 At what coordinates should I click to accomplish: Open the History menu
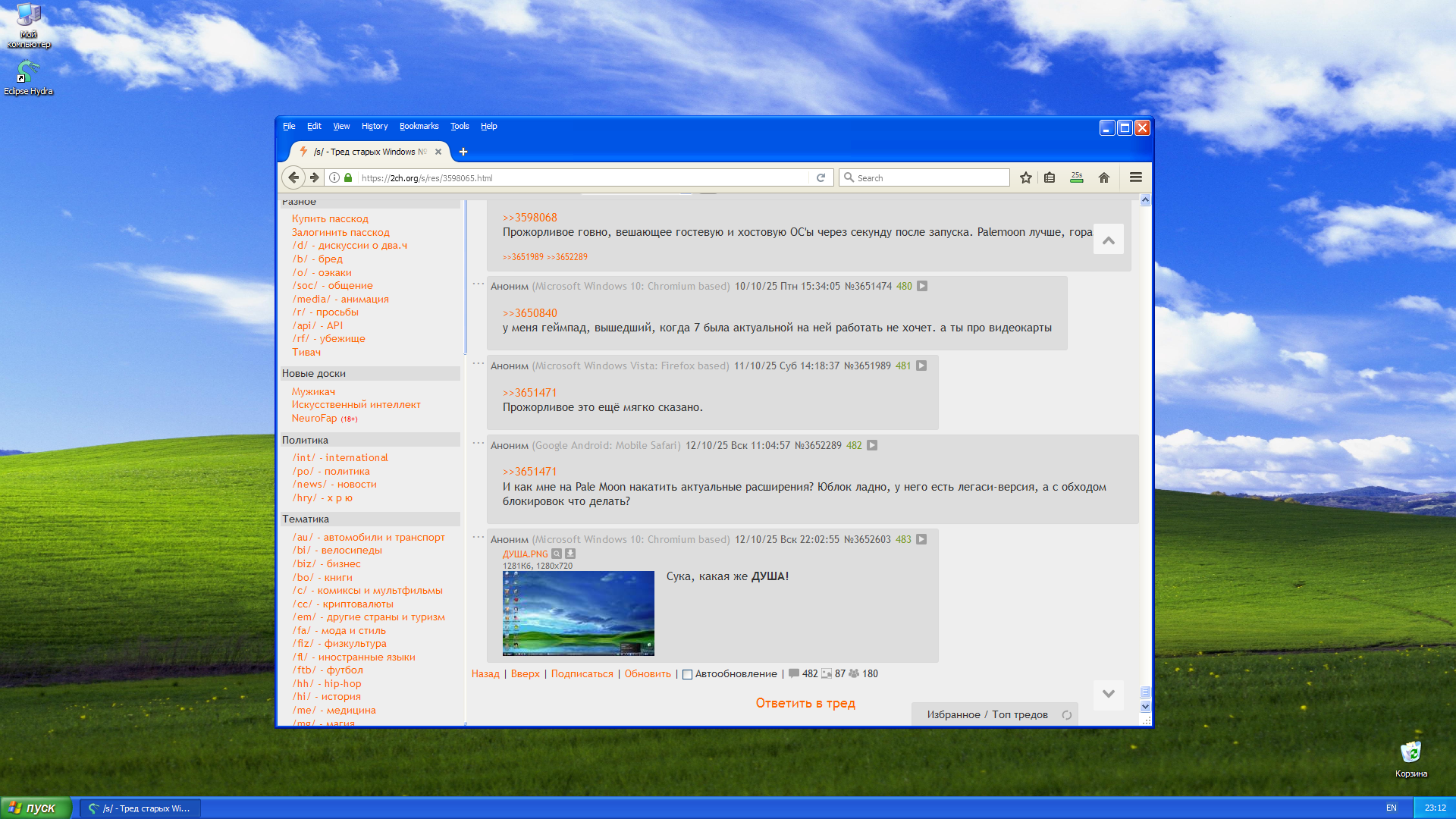click(374, 126)
